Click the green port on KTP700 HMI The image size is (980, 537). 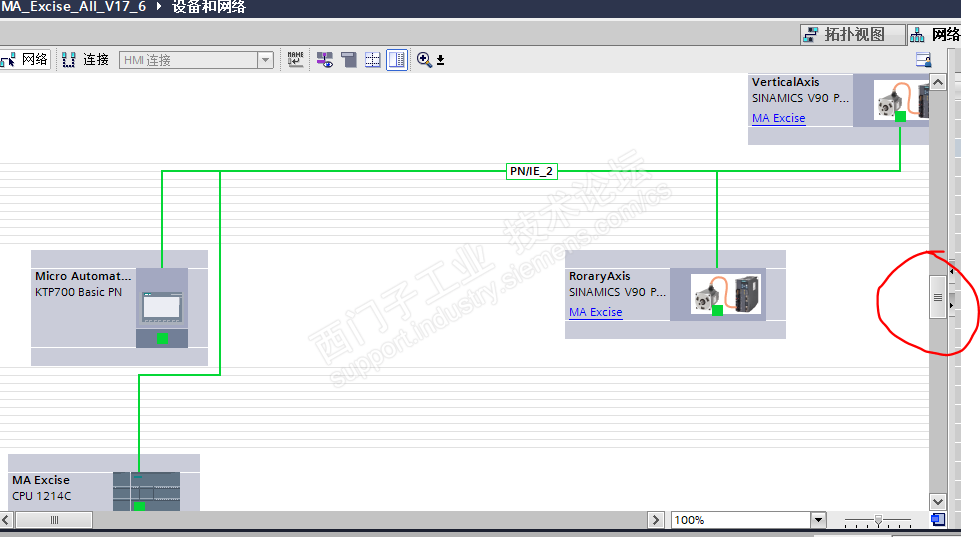point(162,338)
